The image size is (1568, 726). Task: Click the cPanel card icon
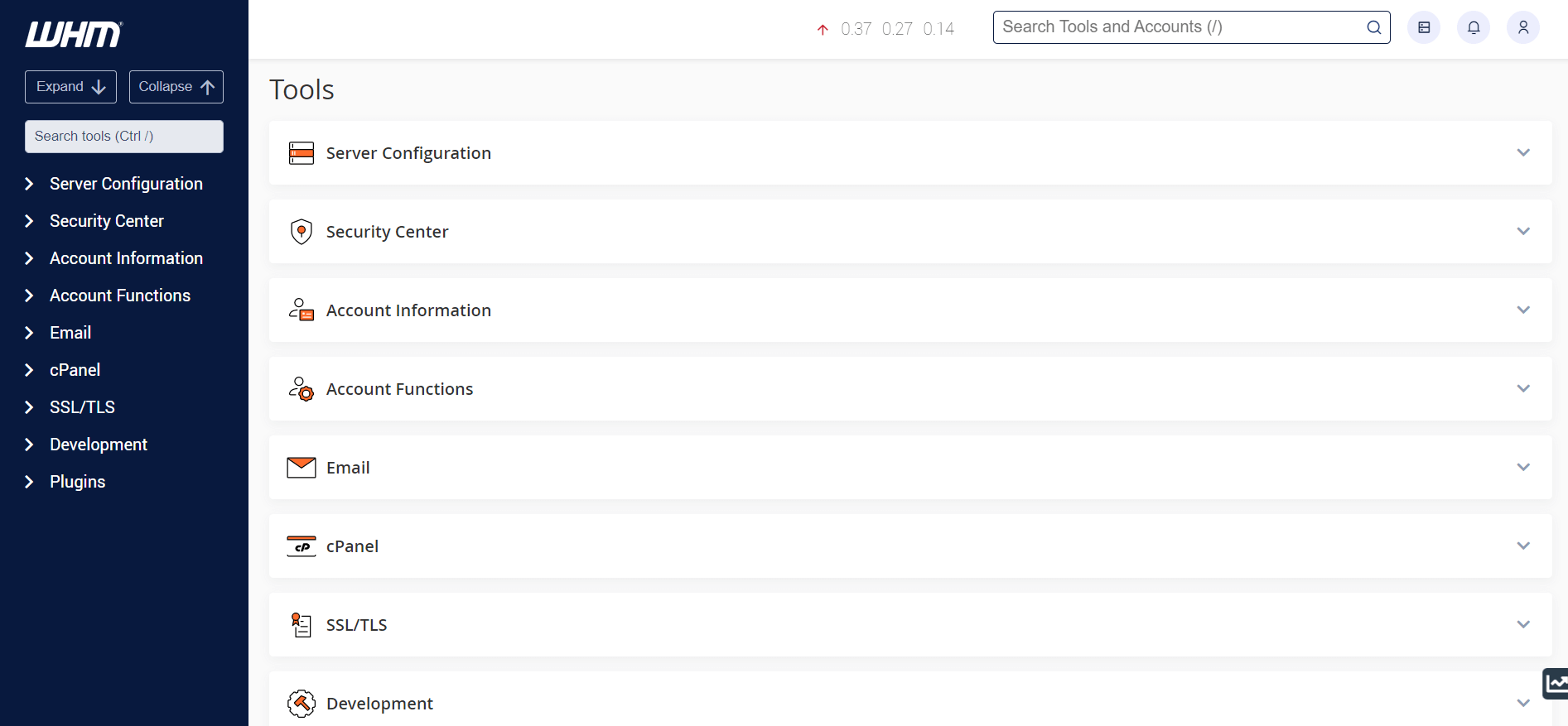(302, 546)
